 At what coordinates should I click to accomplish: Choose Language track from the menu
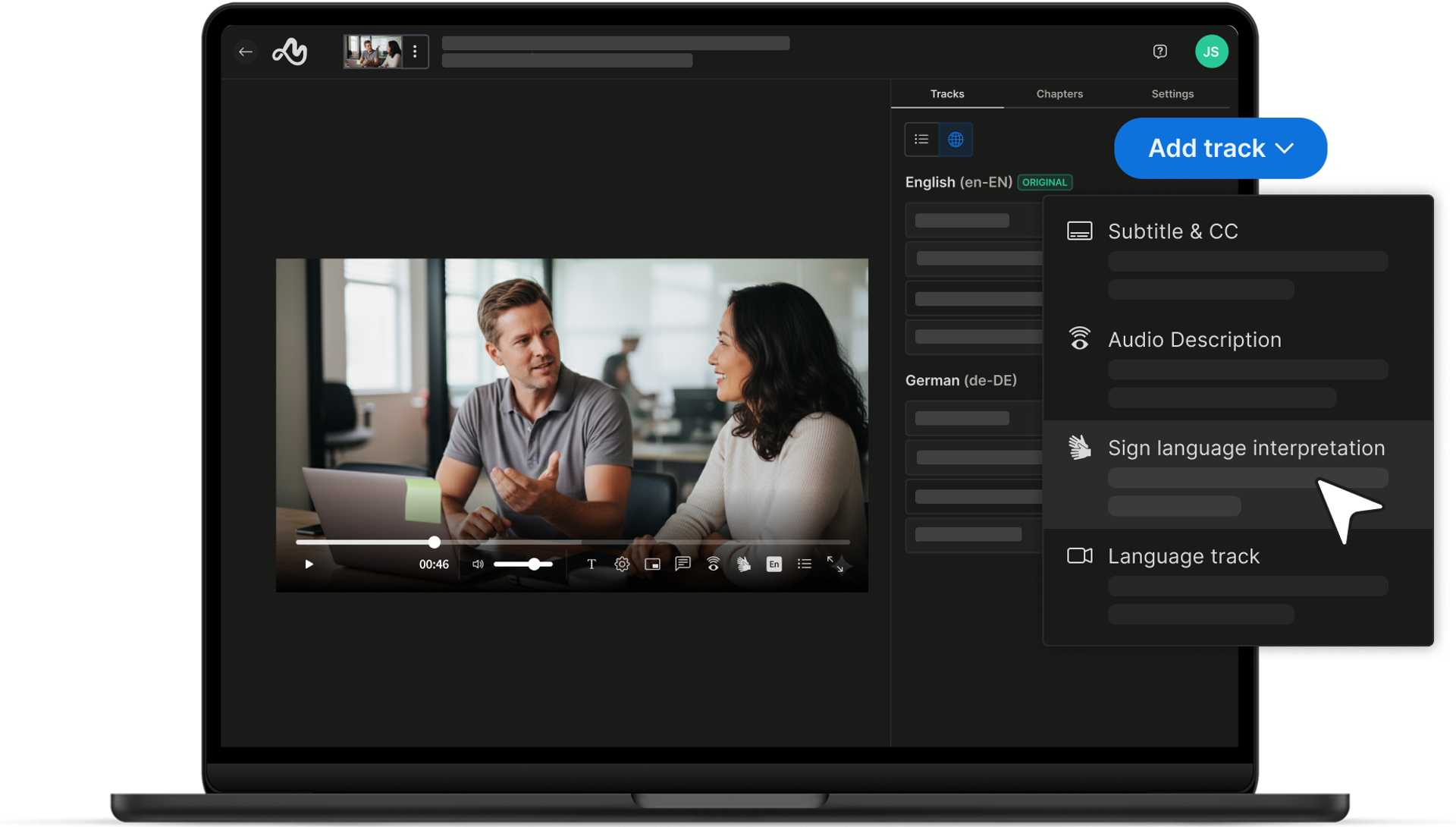pos(1238,583)
